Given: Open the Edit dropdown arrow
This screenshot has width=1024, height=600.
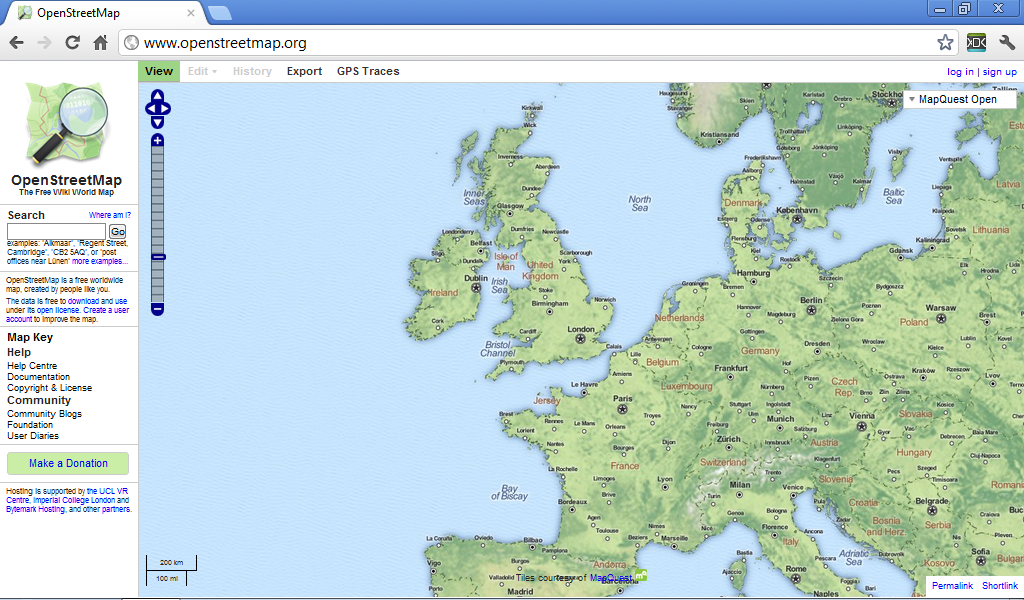Looking at the screenshot, I should point(214,72).
